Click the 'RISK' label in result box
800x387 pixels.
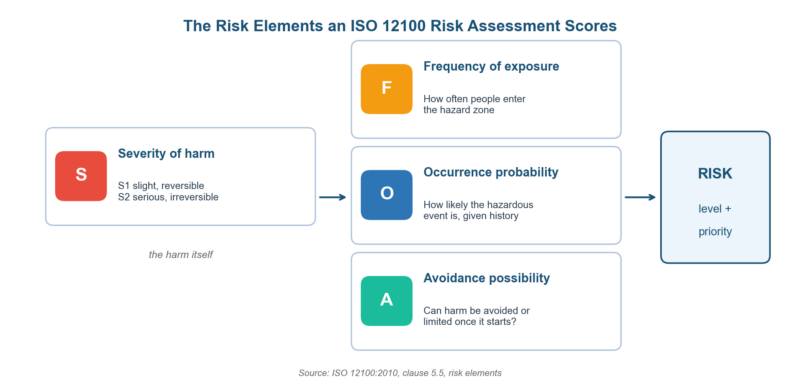tap(715, 174)
